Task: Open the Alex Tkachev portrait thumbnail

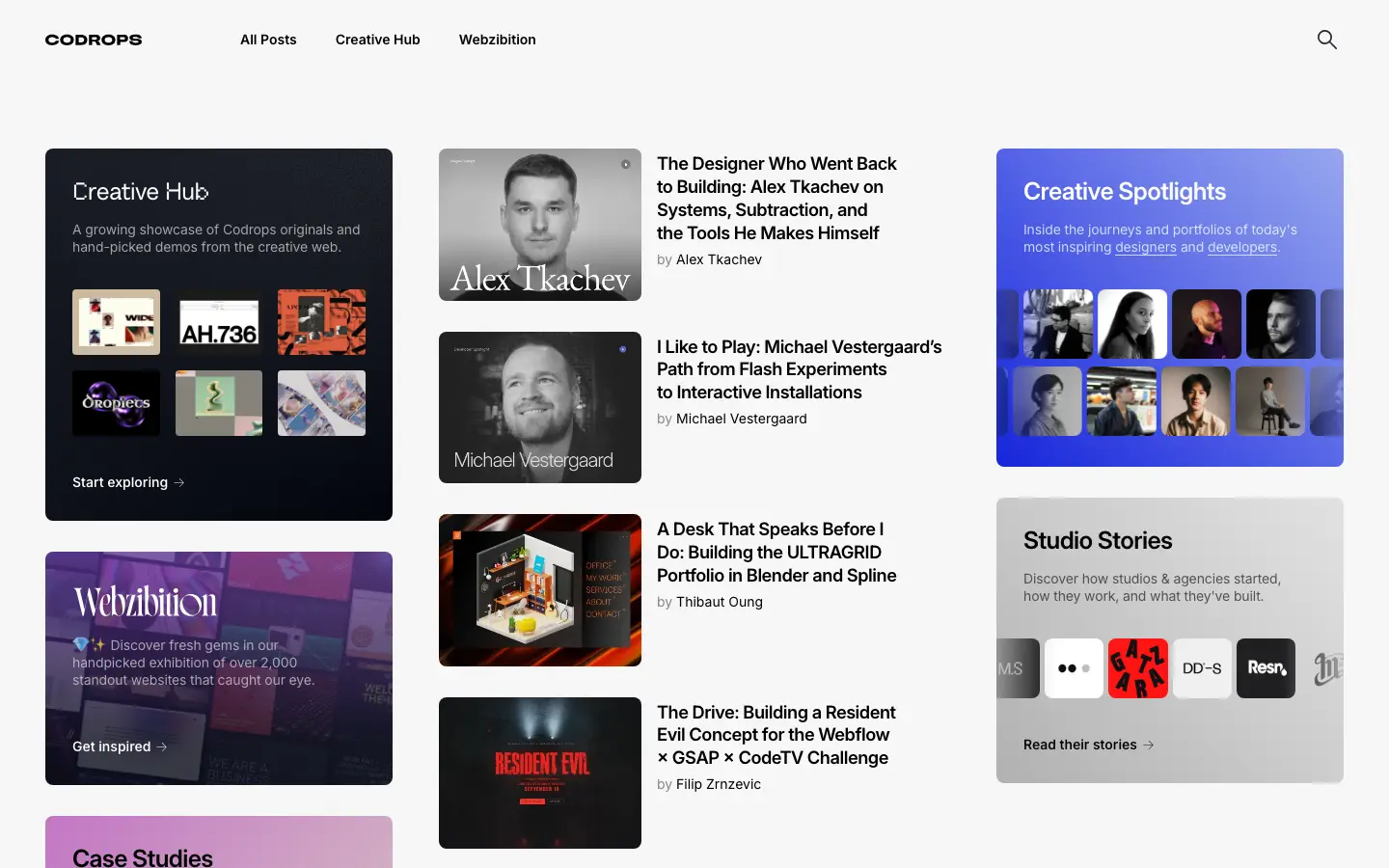Action: click(540, 225)
